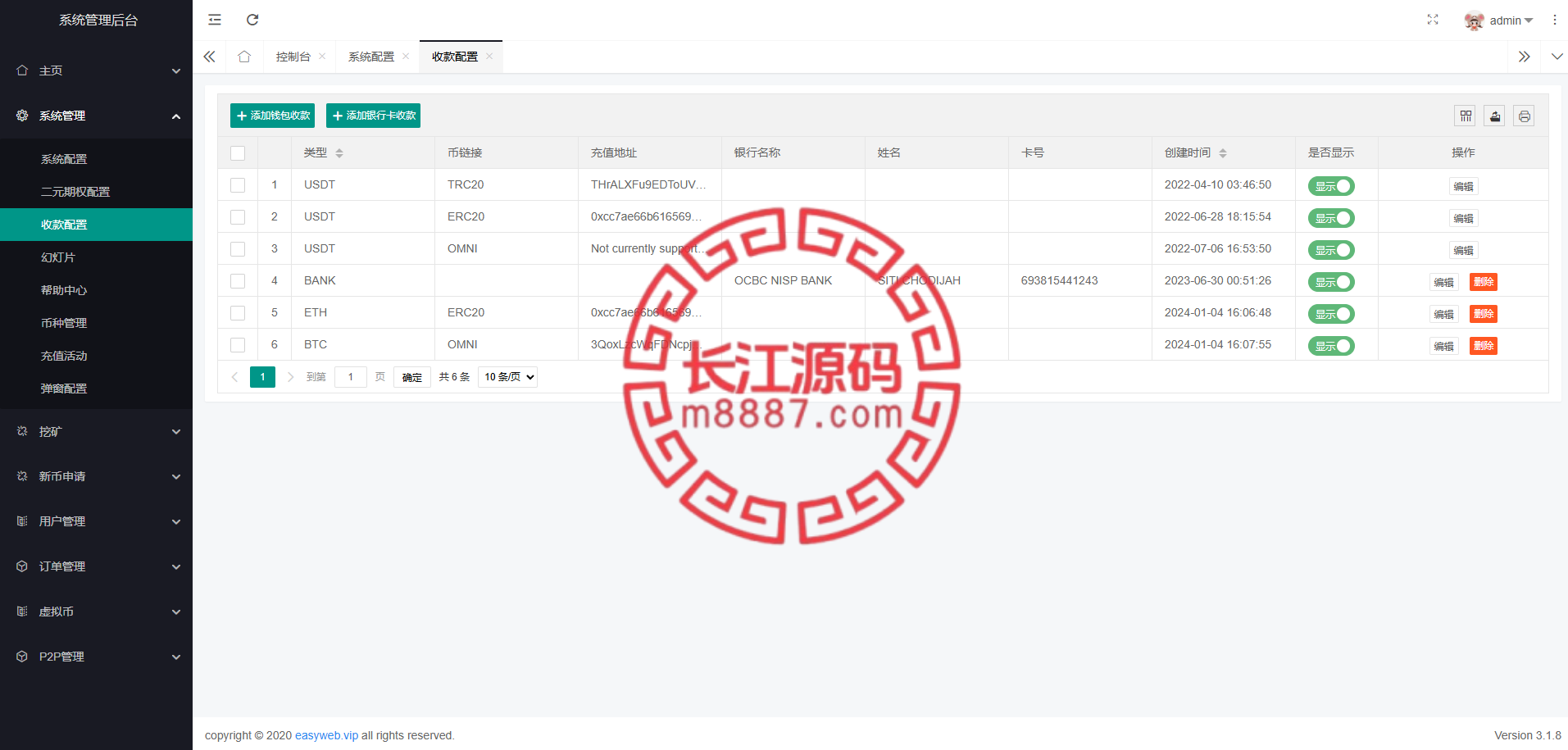Open the tab options dropdown arrow
The image size is (1568, 750).
(1557, 57)
